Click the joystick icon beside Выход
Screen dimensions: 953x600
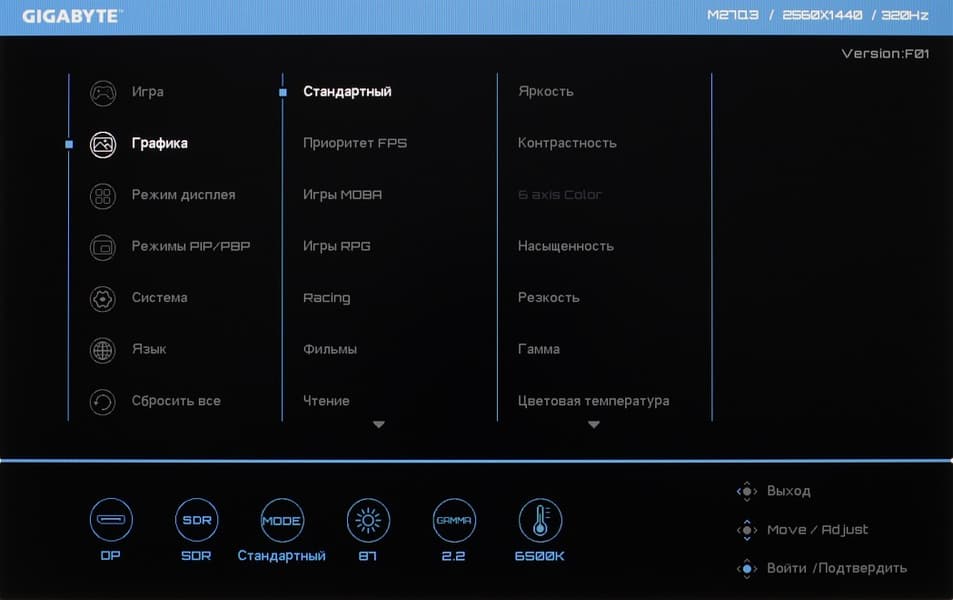click(x=747, y=491)
